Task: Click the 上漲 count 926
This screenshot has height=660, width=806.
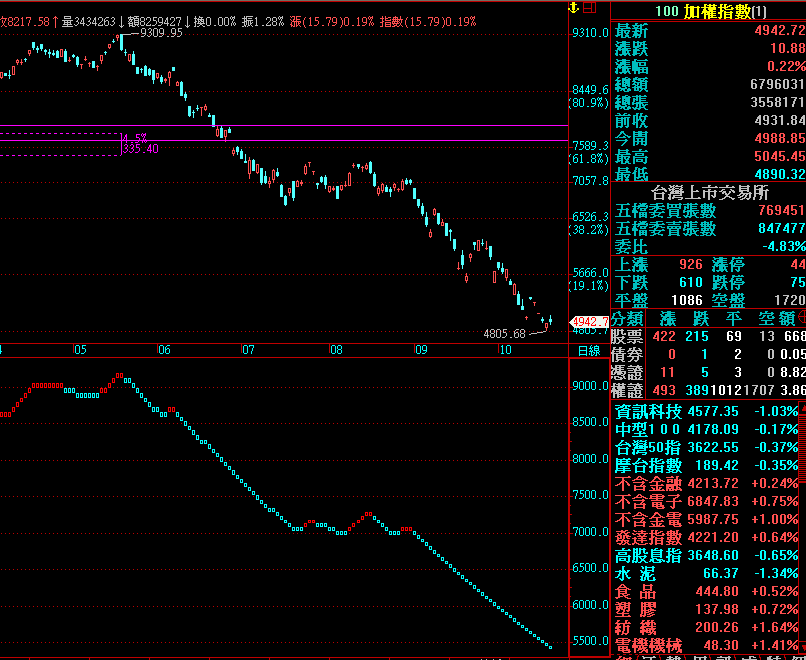Action: [691, 265]
